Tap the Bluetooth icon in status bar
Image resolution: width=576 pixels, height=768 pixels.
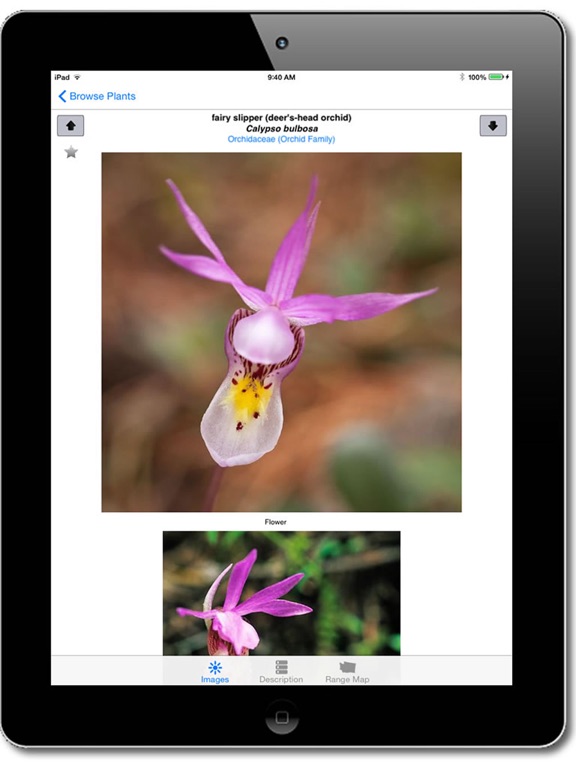(x=461, y=77)
